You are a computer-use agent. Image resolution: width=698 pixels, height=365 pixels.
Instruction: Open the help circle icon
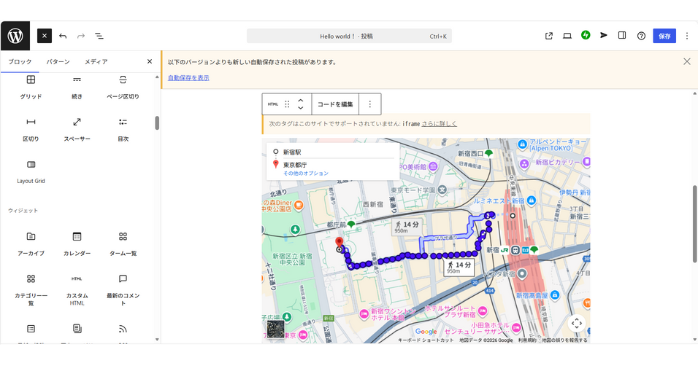click(641, 36)
